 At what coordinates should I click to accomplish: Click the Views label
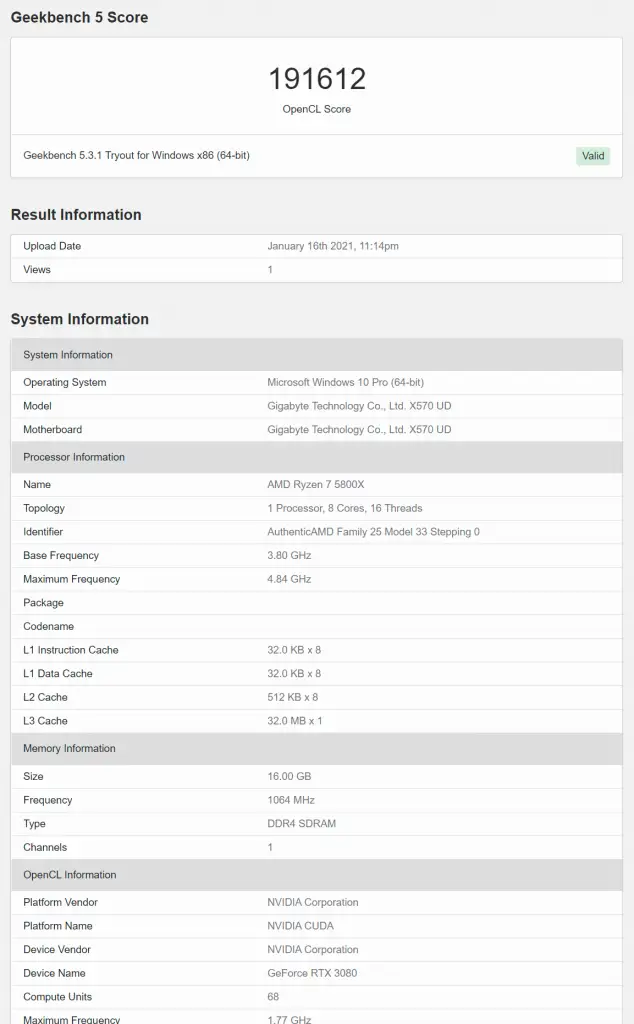(x=37, y=270)
